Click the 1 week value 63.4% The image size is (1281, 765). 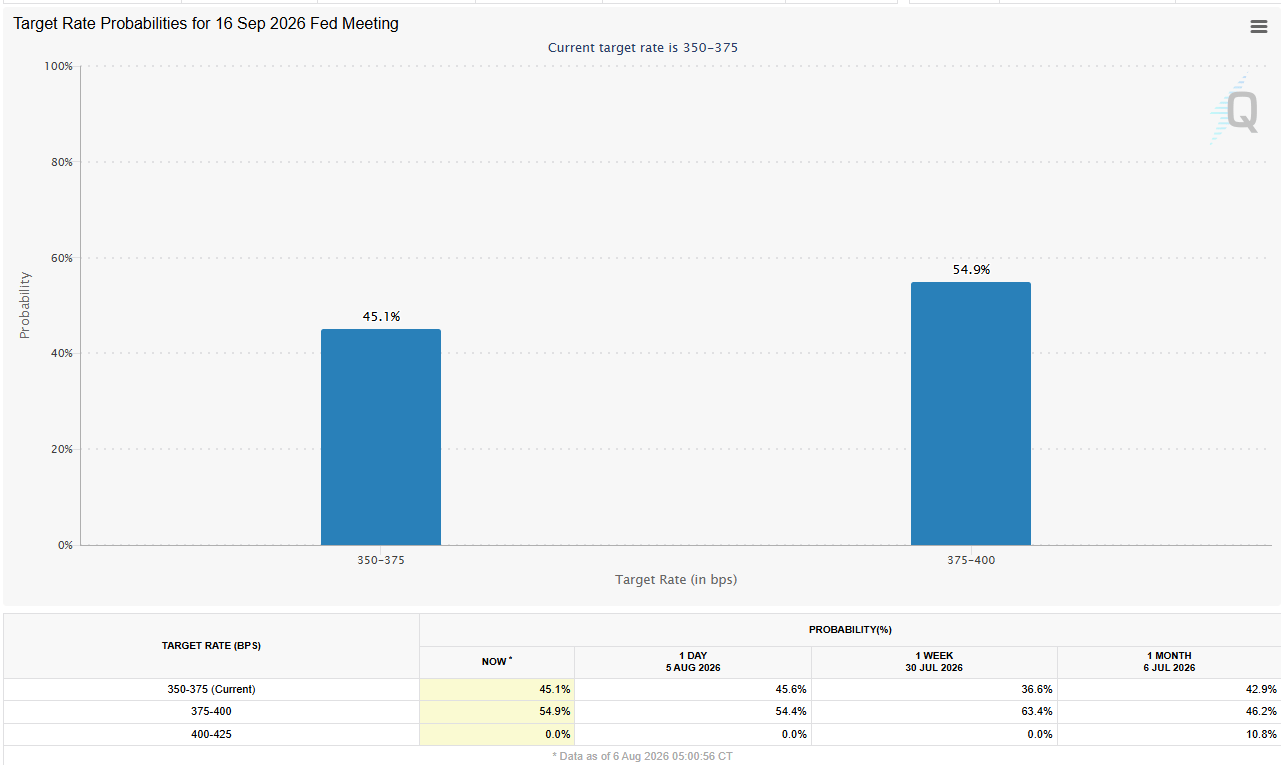coord(1037,712)
